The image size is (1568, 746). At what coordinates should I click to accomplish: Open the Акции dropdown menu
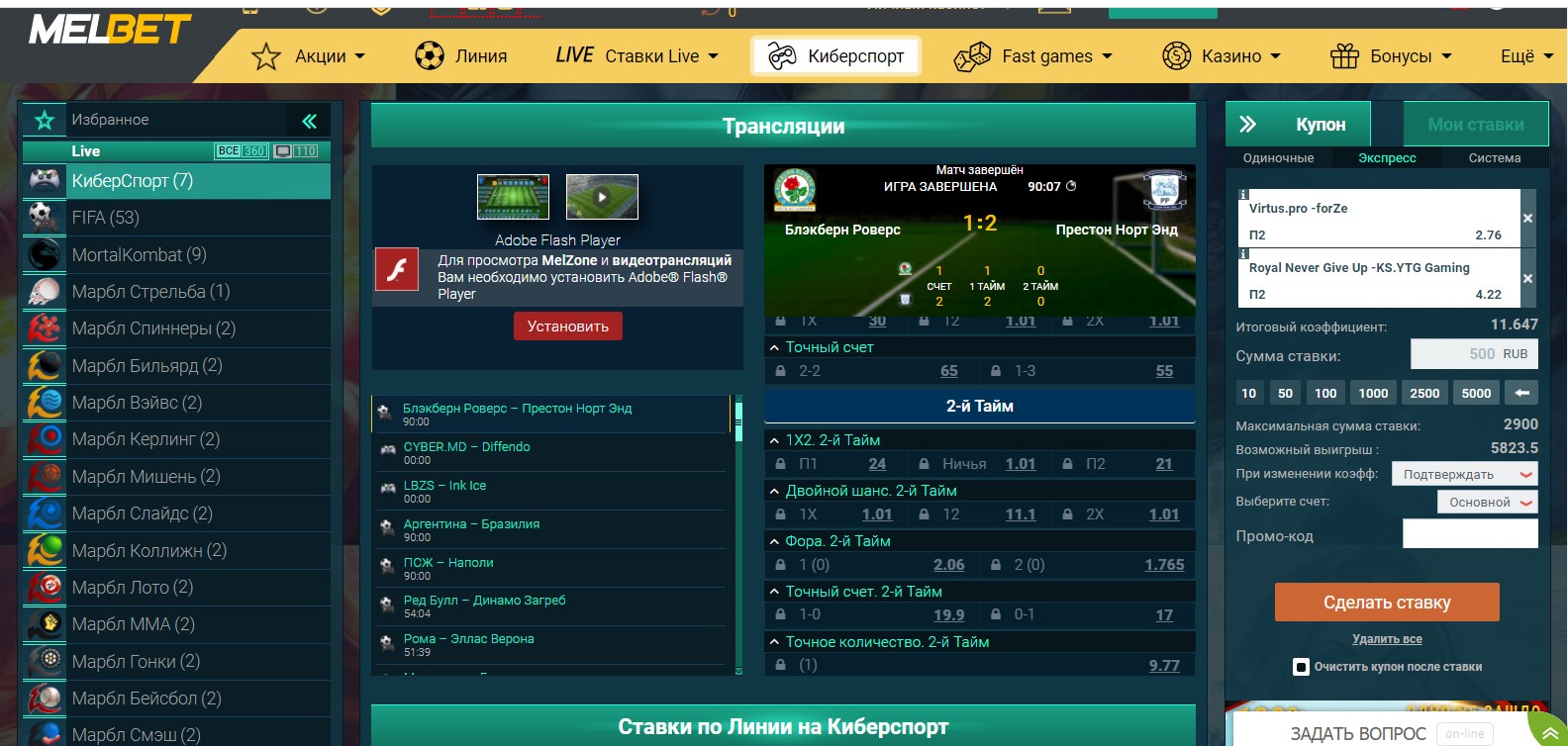[330, 56]
